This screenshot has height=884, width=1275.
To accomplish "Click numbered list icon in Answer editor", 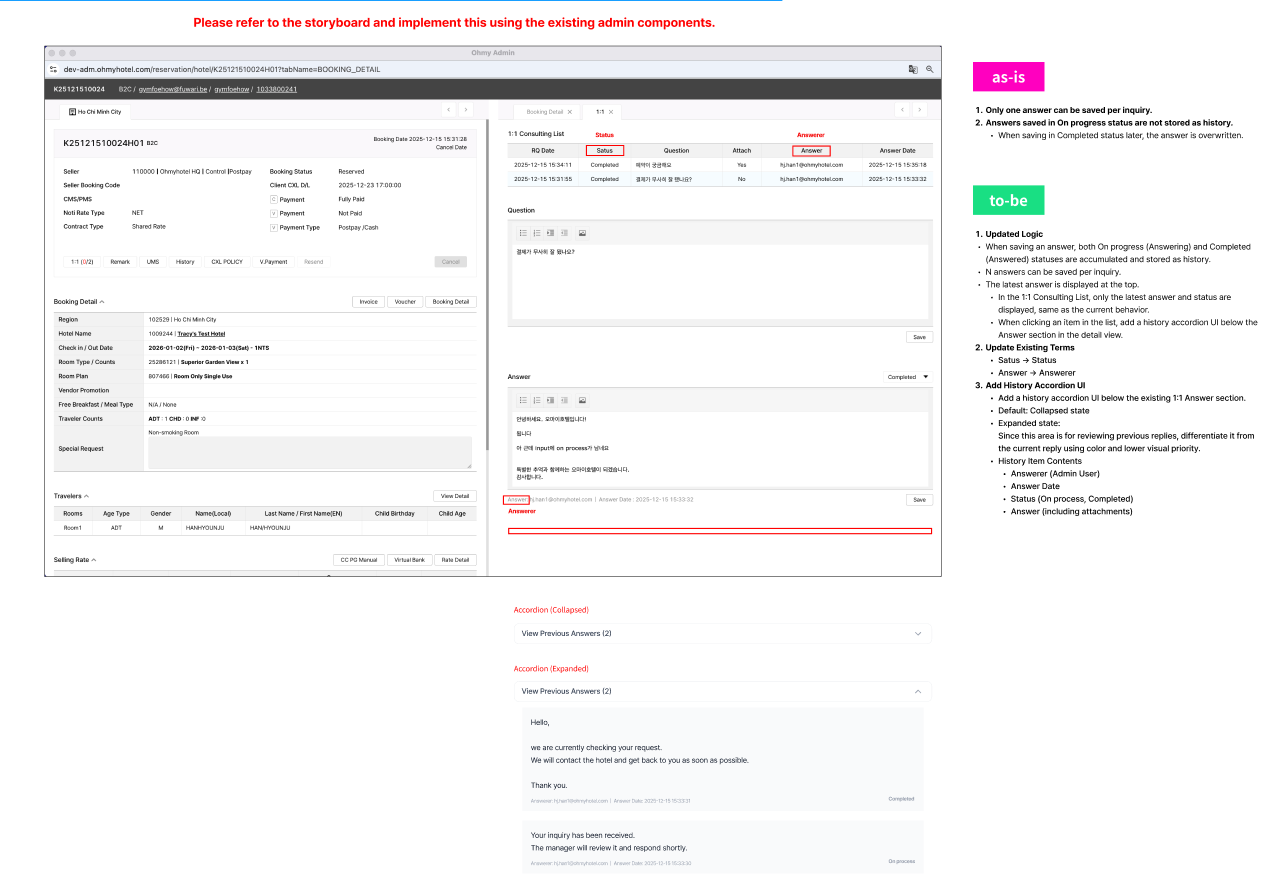I will (537, 400).
